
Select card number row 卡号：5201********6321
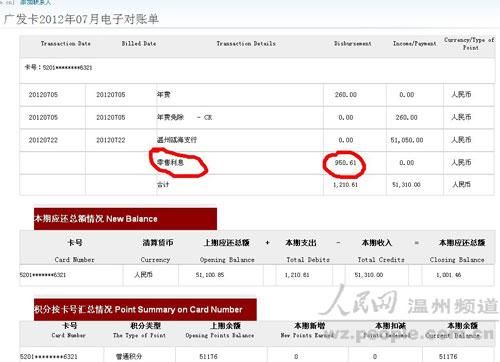(x=58, y=67)
